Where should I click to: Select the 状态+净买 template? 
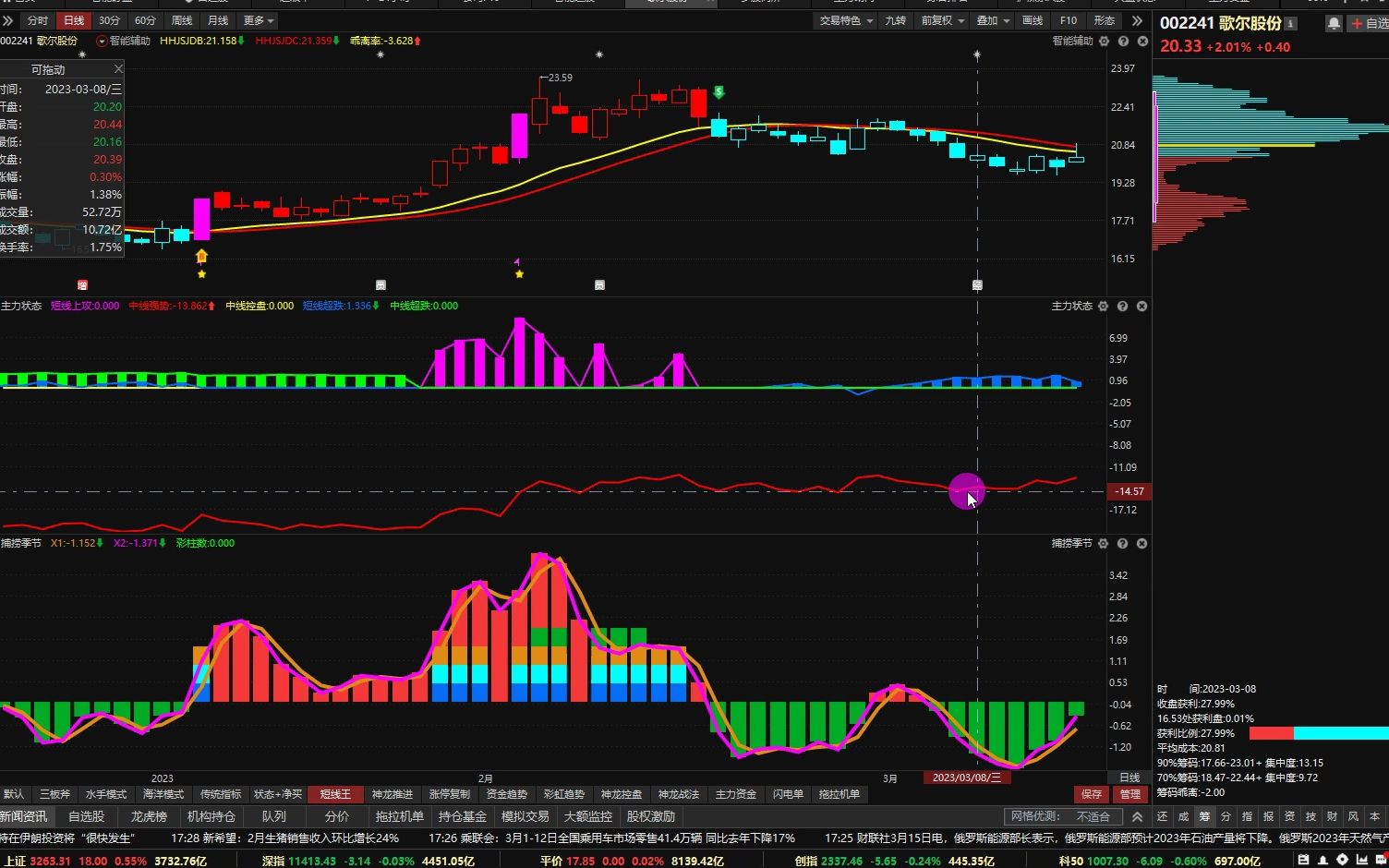point(278,795)
